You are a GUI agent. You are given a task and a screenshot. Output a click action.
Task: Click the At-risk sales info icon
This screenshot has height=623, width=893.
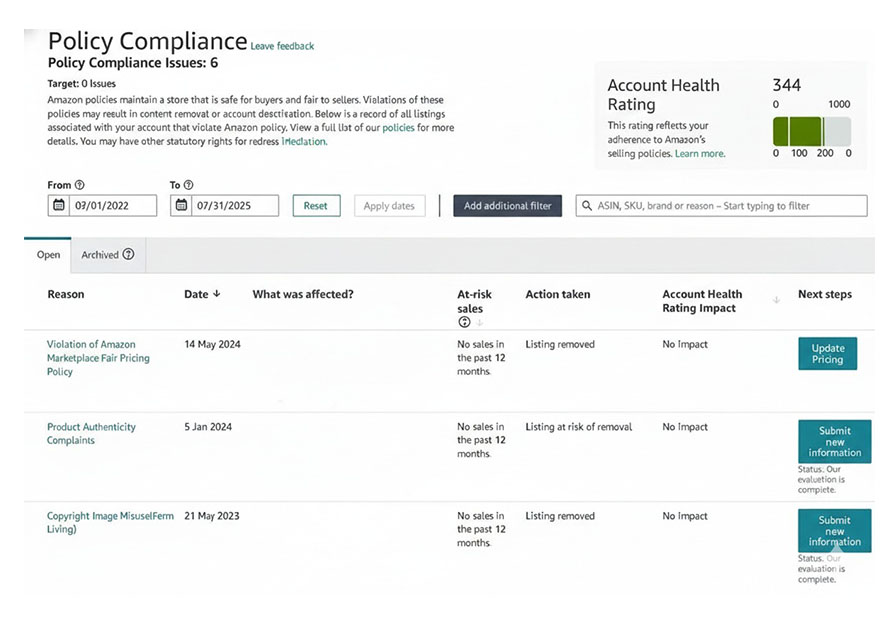point(464,322)
